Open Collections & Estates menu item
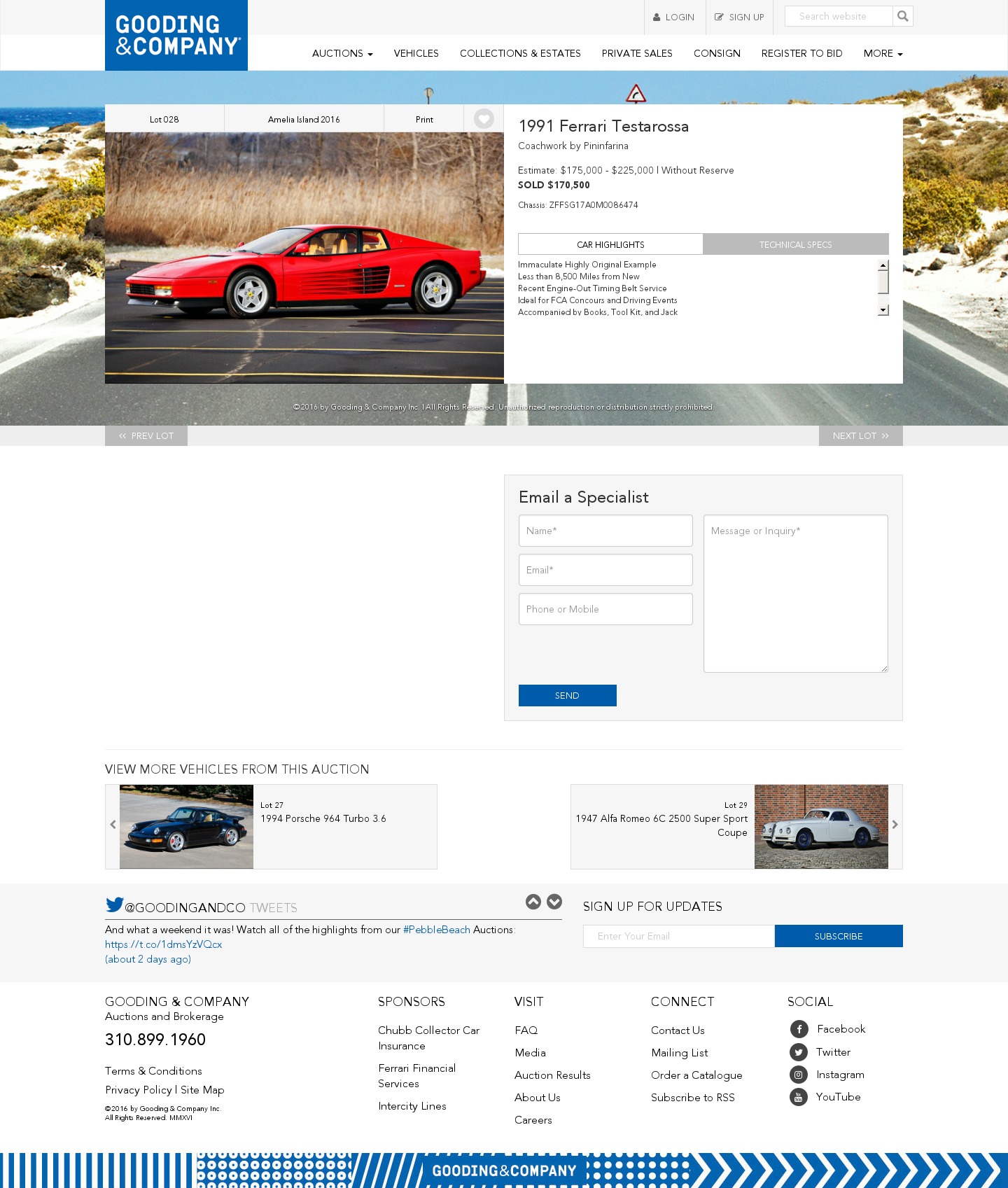The height and width of the screenshot is (1188, 1008). tap(520, 53)
